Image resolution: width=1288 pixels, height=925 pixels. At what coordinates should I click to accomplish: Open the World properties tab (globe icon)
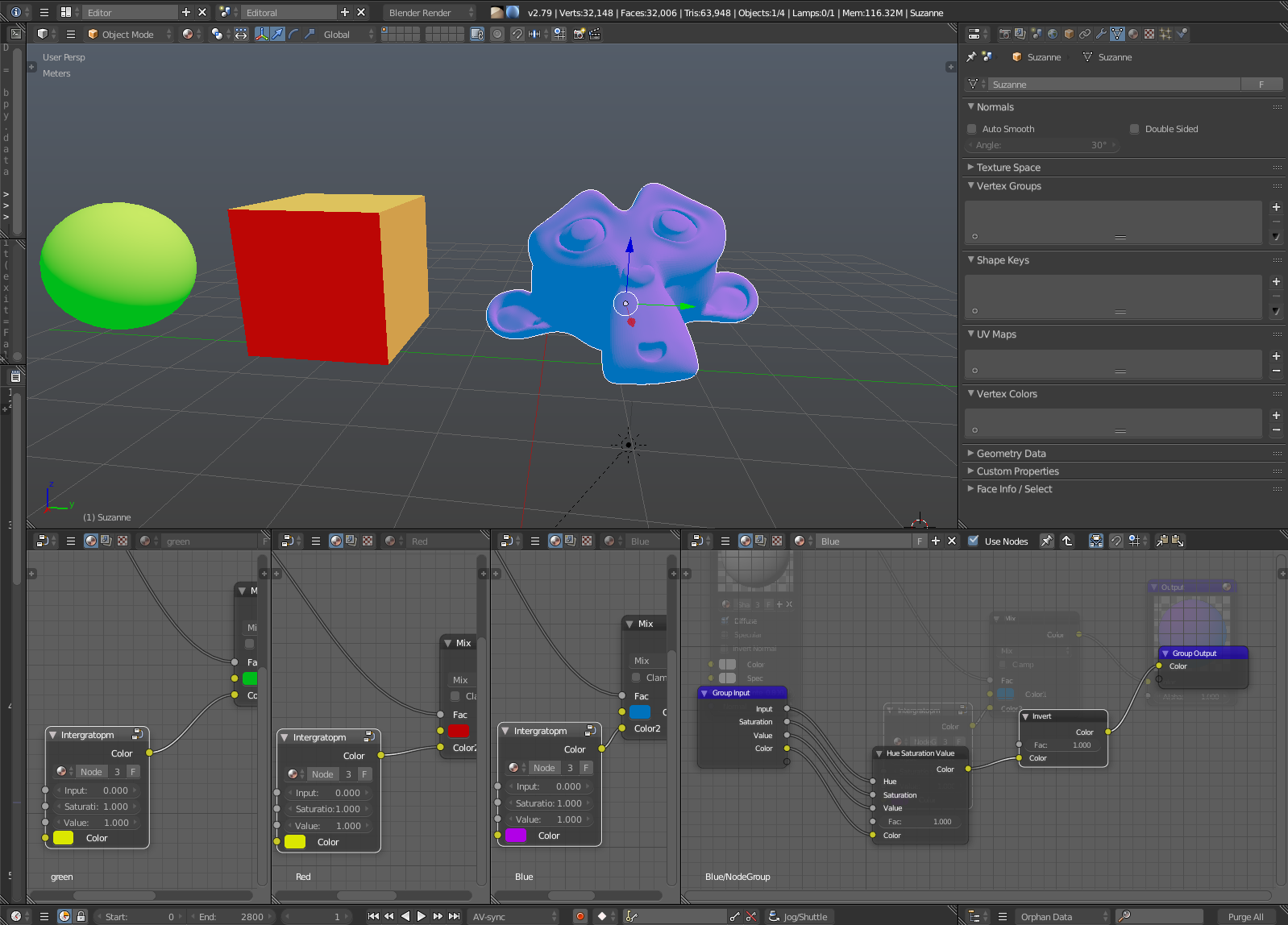[1053, 34]
